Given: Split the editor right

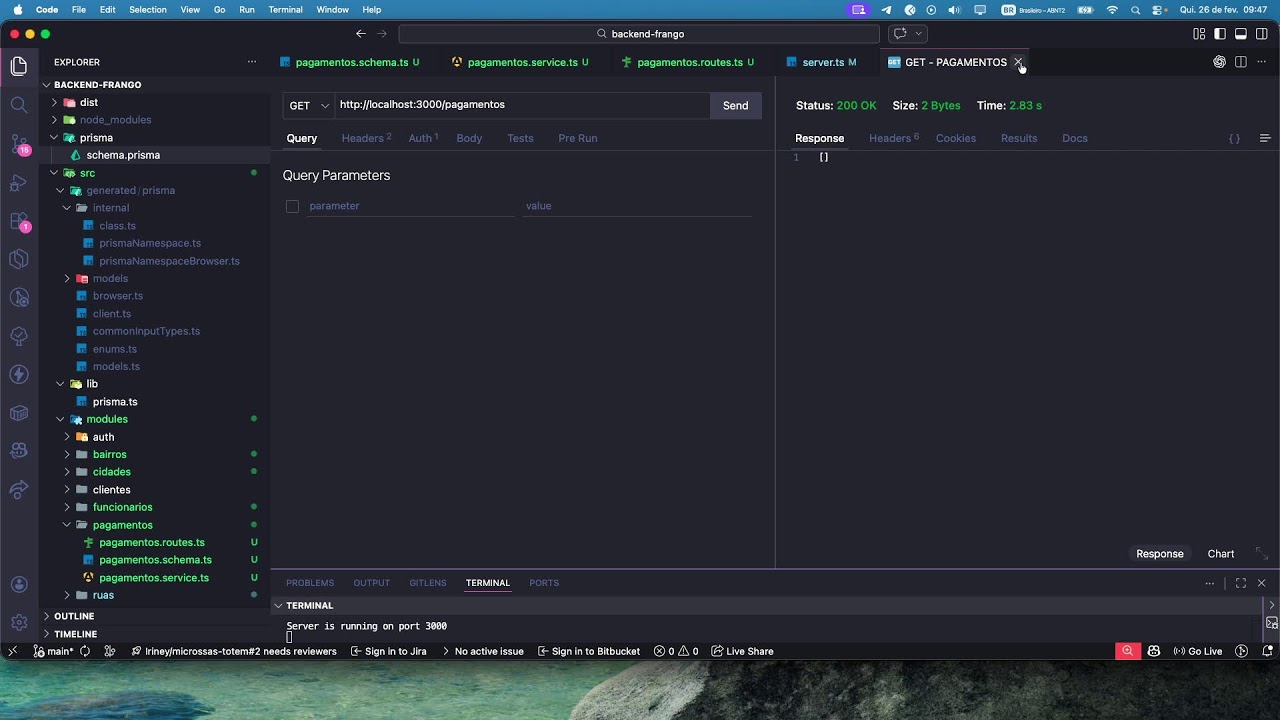Looking at the screenshot, I should click(x=1241, y=62).
